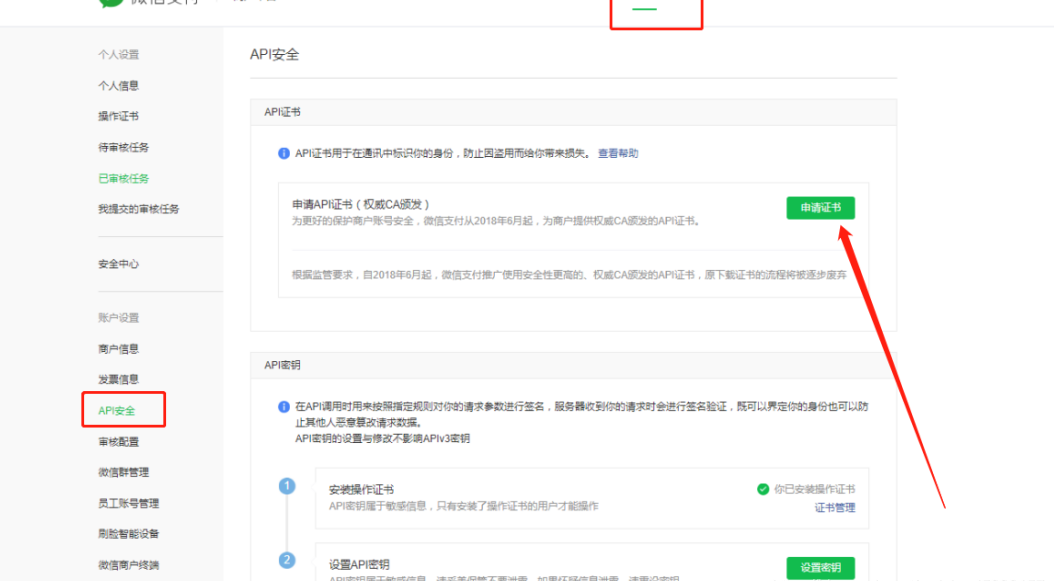
Task: Go to 操作证书 in the sidebar
Action: [x=118, y=117]
